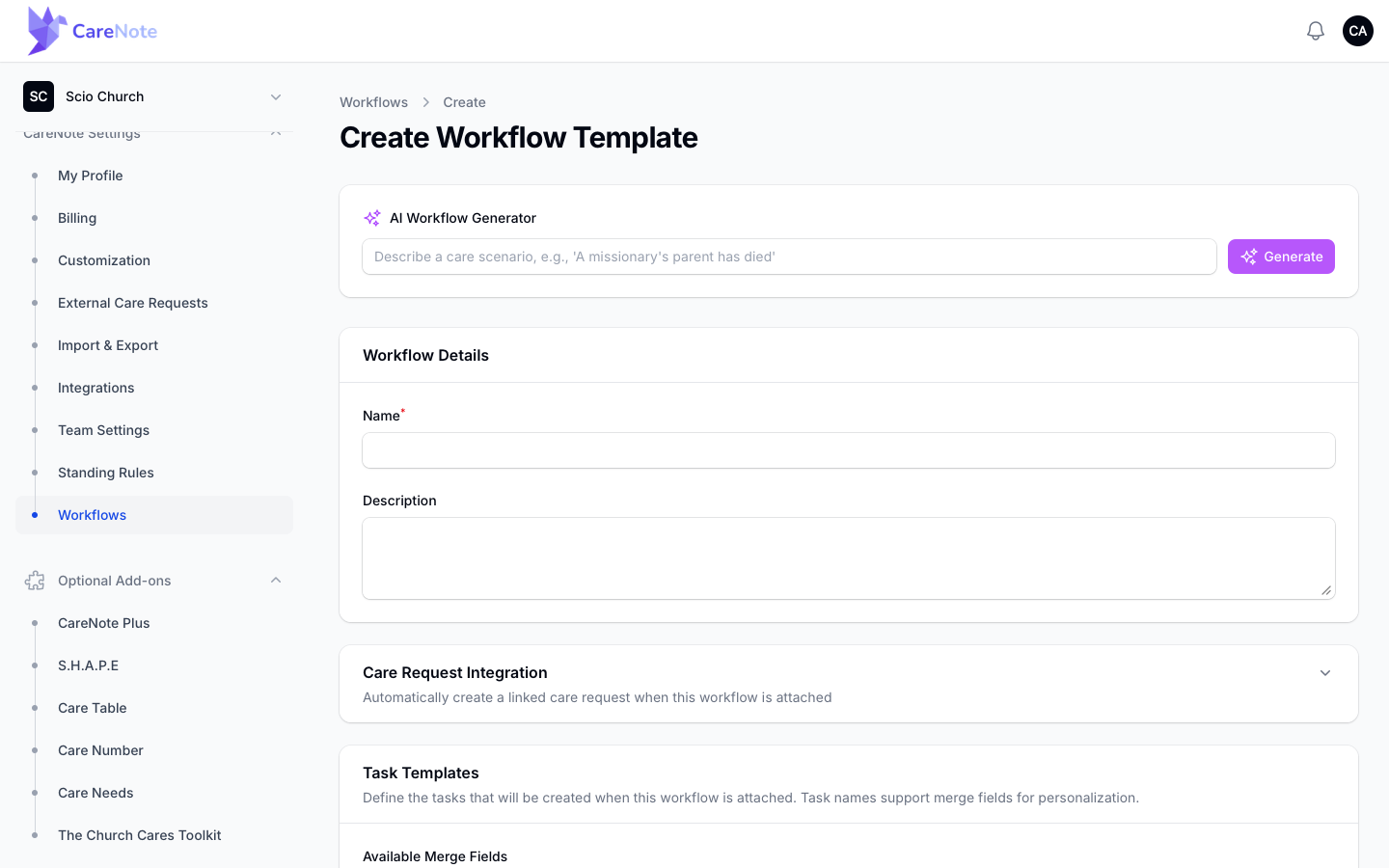Viewport: 1389px width, 868px height.
Task: Open My Profile settings
Action: pos(154,176)
